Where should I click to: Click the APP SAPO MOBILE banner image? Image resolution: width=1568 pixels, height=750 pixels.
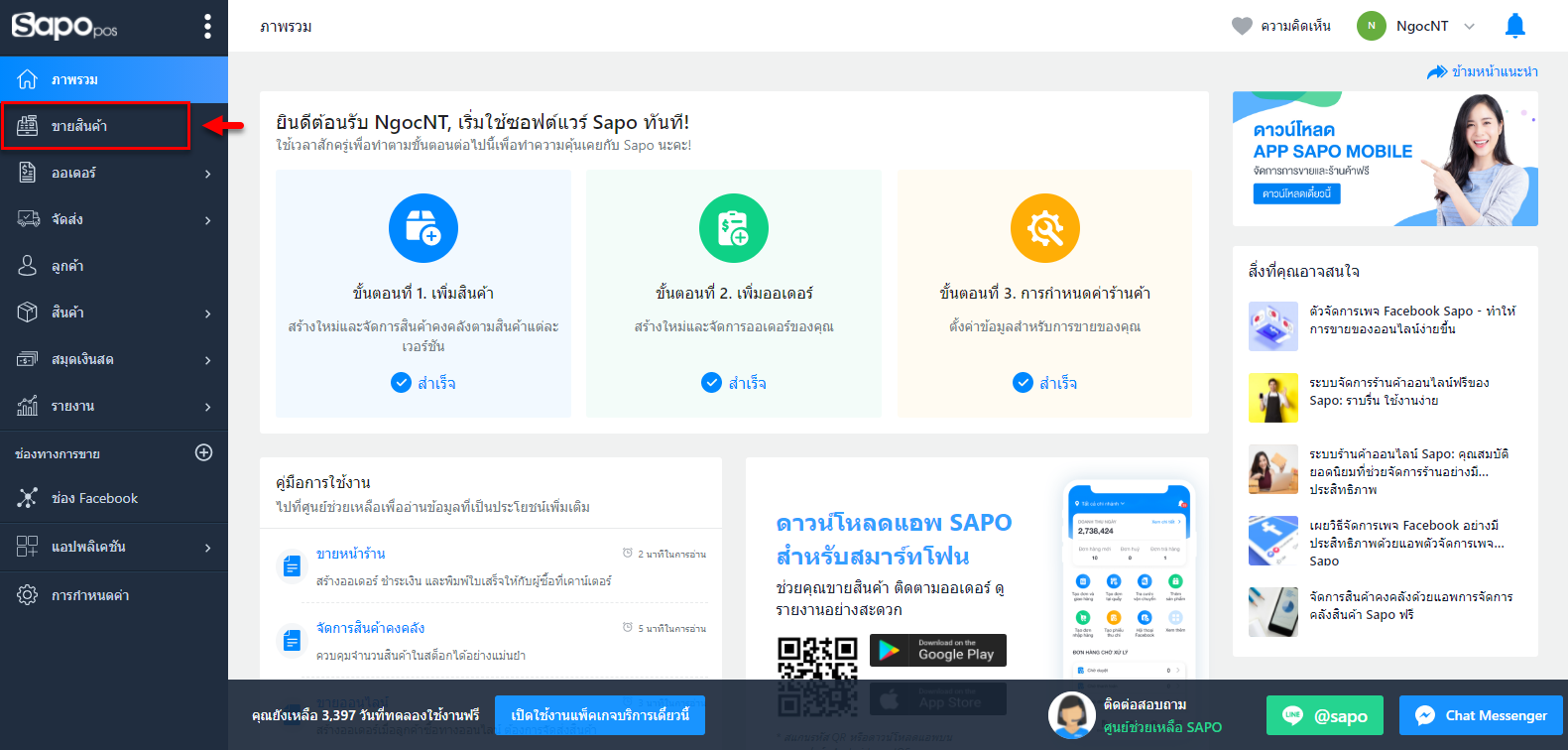tap(1386, 159)
